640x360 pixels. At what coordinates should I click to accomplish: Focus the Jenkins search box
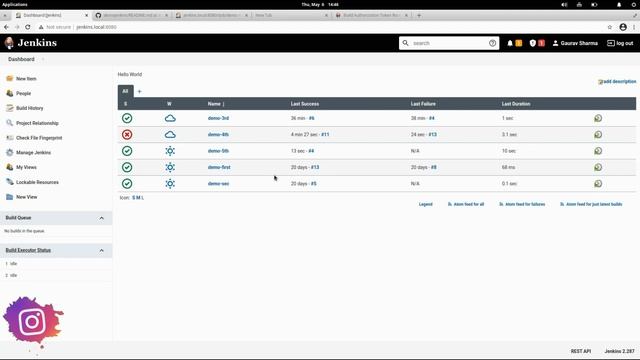click(x=449, y=43)
